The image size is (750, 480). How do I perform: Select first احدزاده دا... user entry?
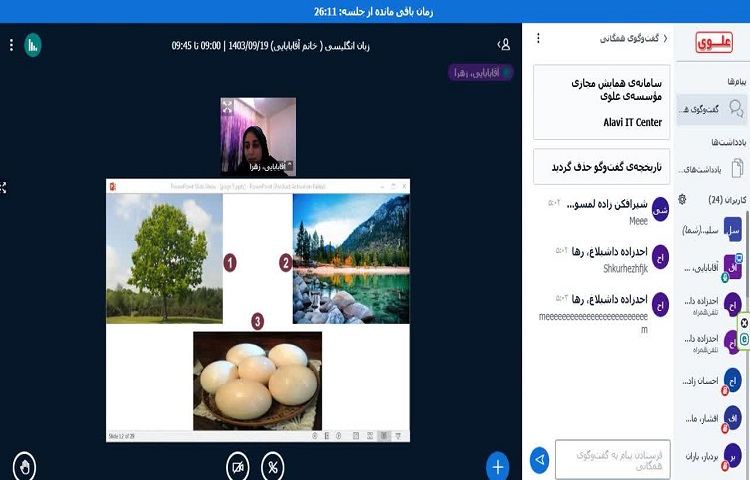tap(712, 305)
